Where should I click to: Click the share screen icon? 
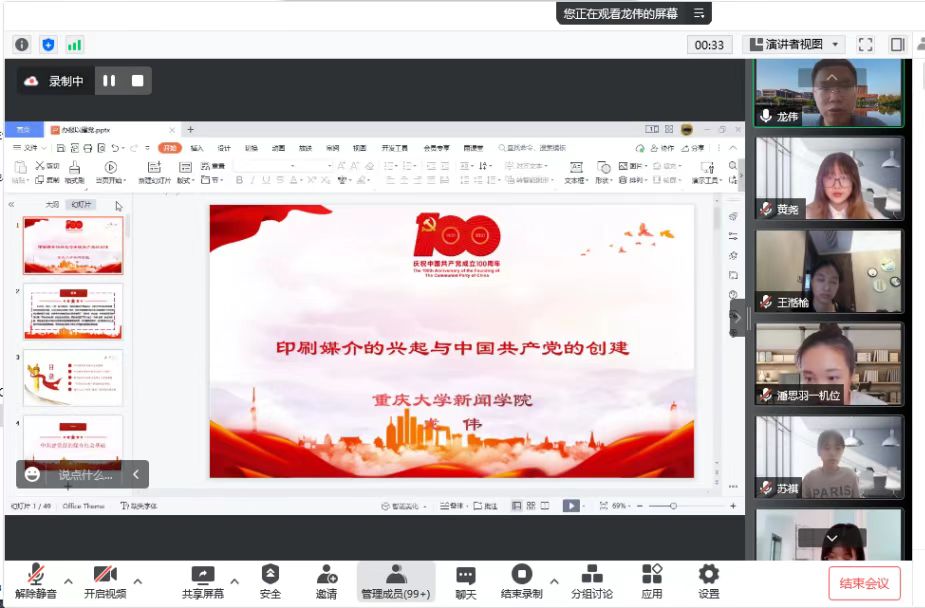[x=202, y=575]
